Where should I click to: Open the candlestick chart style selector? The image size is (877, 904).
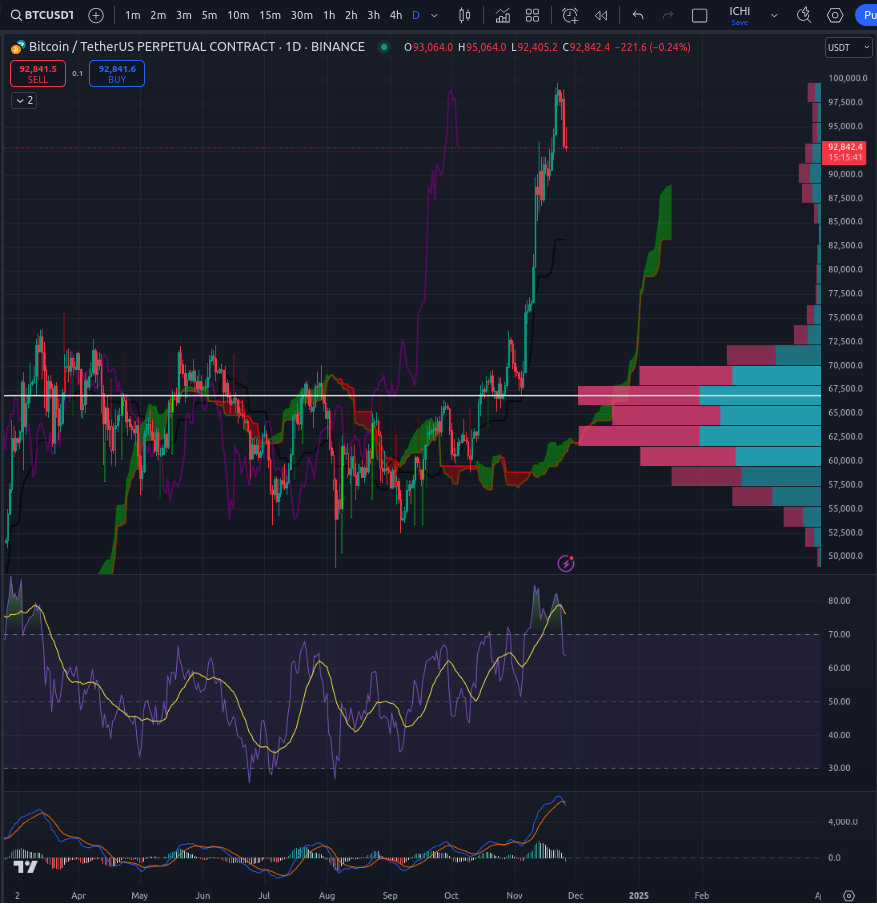click(x=464, y=16)
